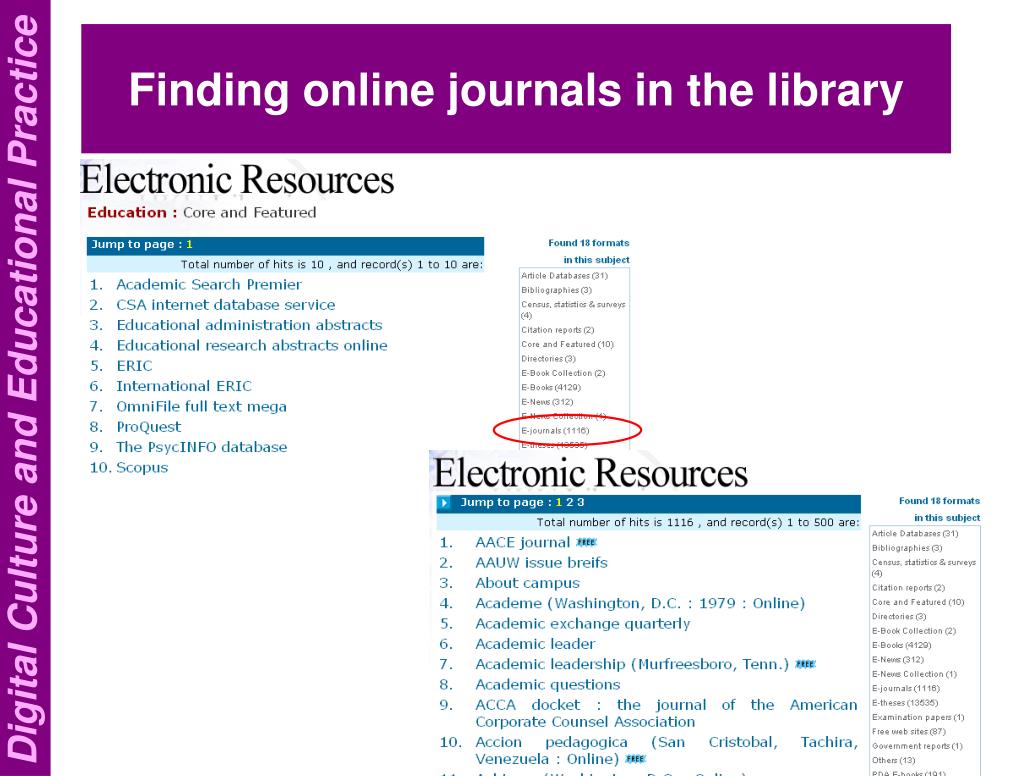Open Academic questions journal link

(547, 685)
